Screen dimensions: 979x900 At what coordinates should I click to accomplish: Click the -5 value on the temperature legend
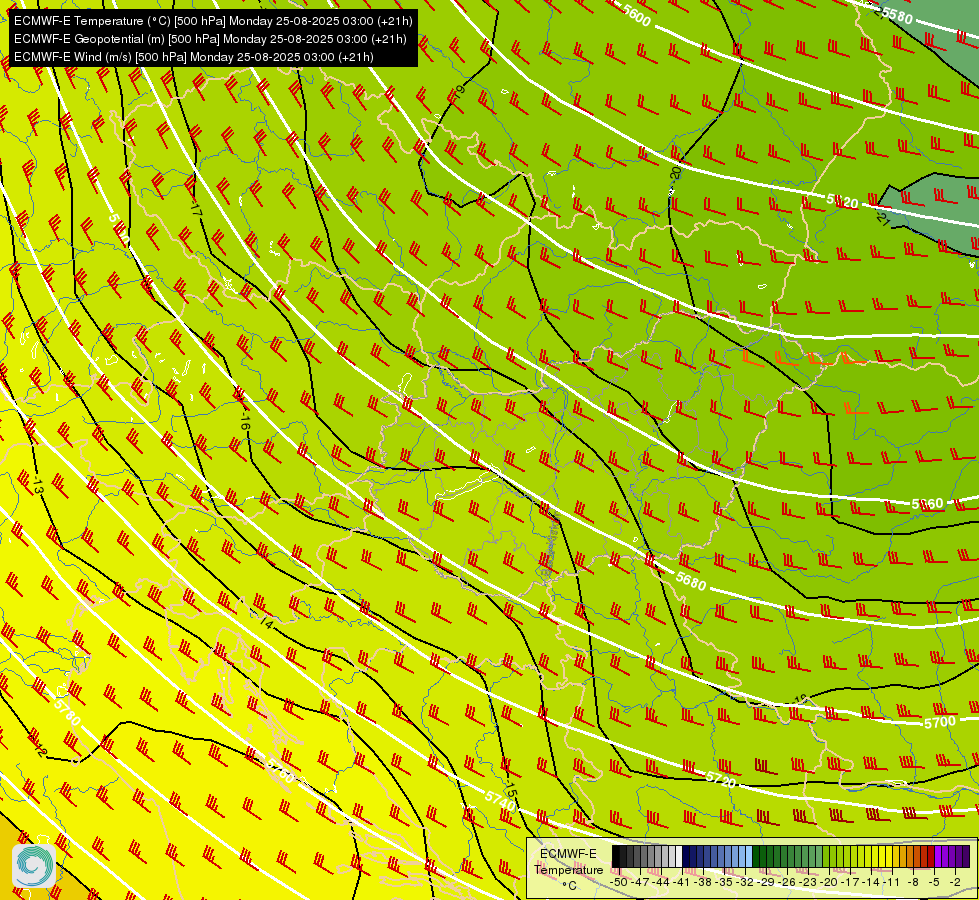933,882
